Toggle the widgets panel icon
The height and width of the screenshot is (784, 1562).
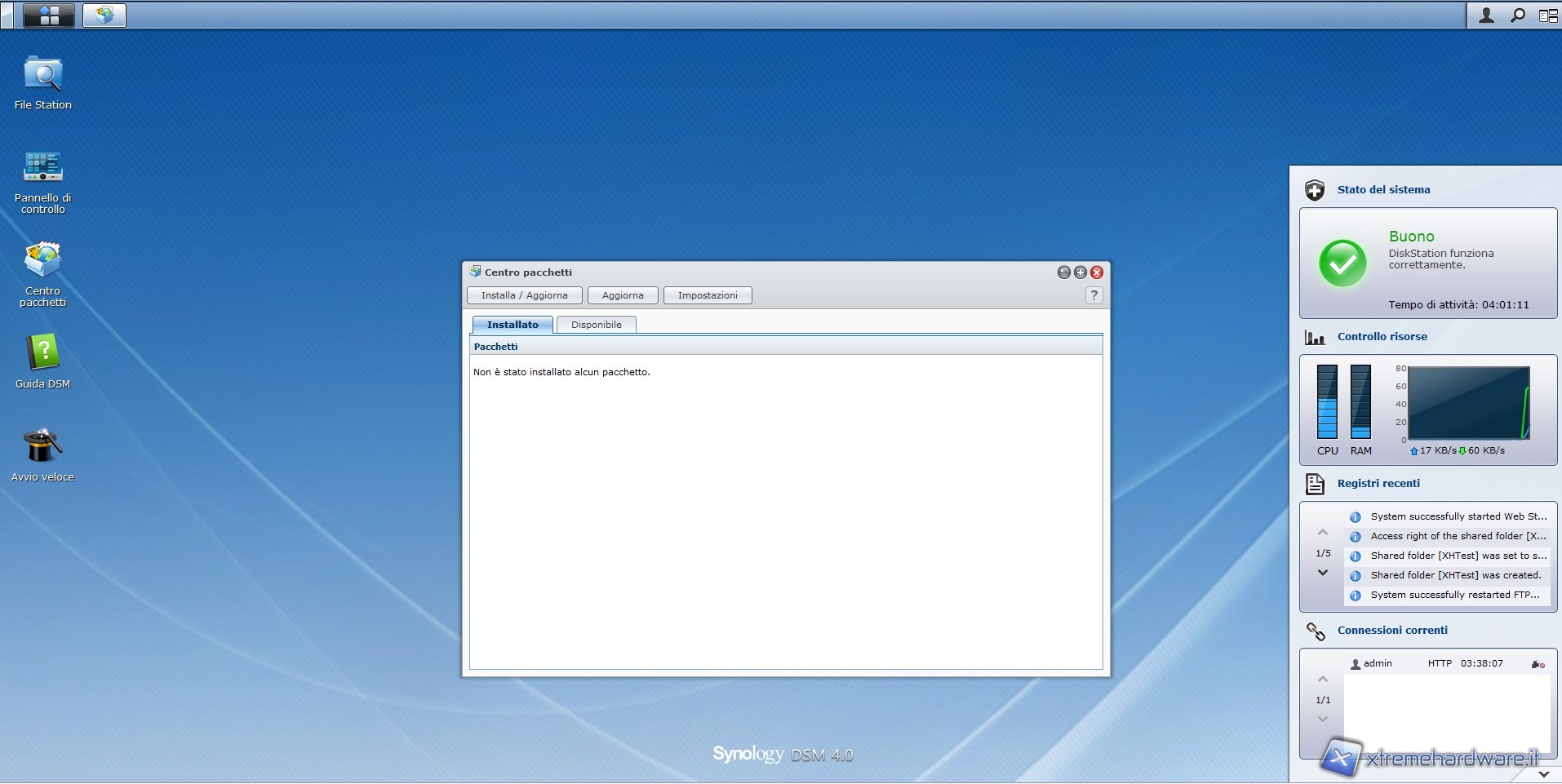click(1546, 16)
